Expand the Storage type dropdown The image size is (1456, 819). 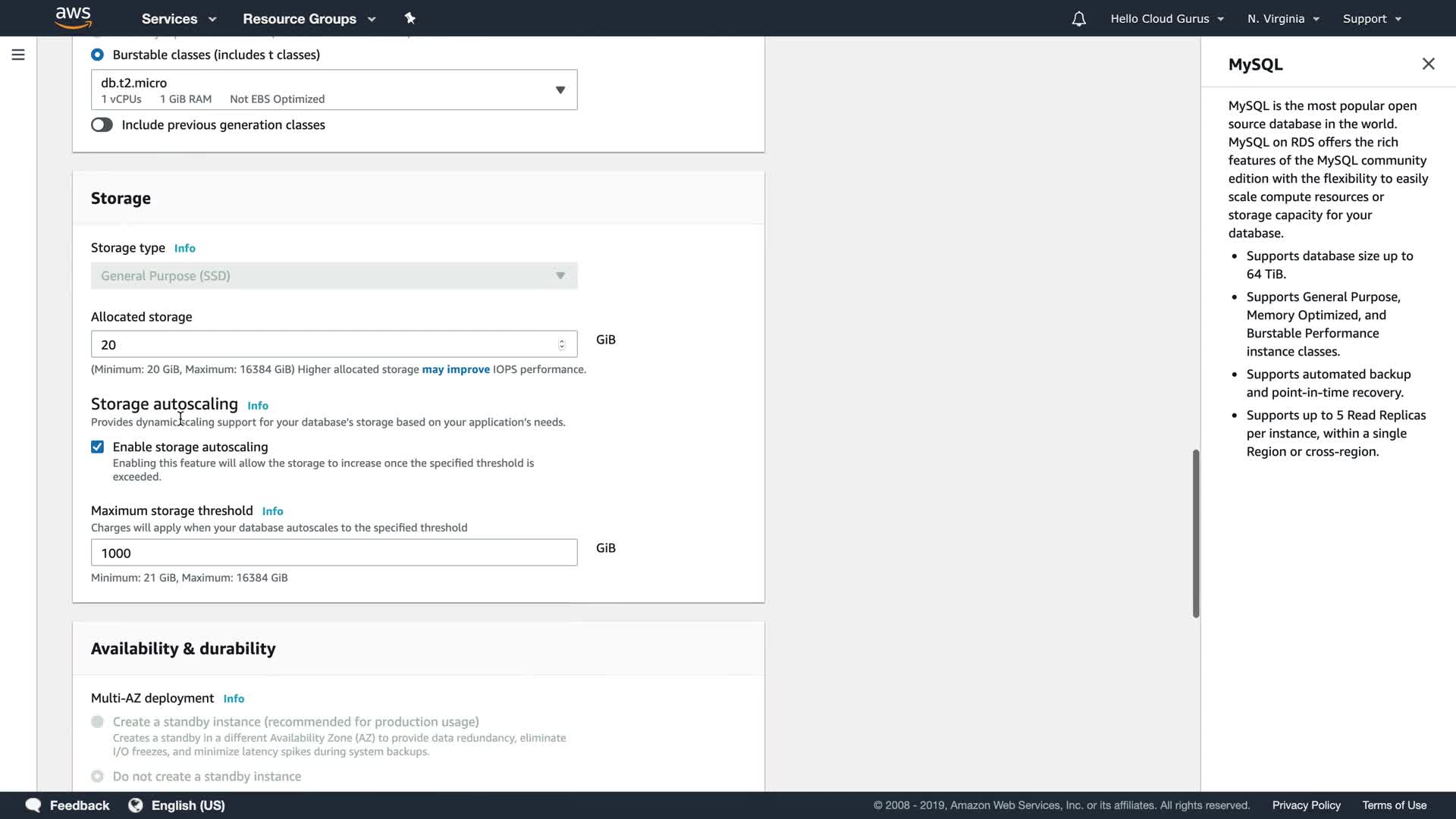[334, 275]
